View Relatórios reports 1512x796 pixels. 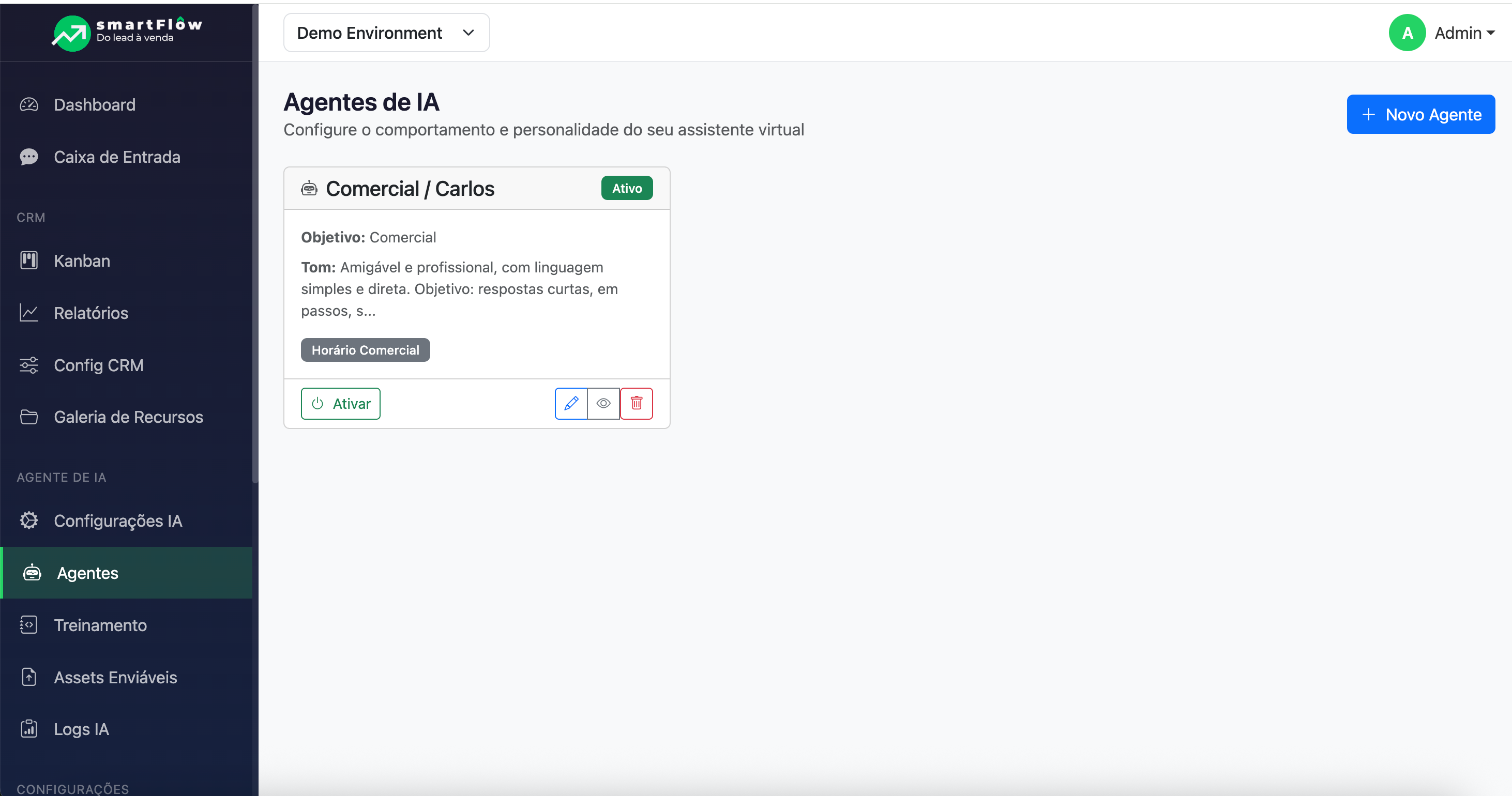[91, 313]
